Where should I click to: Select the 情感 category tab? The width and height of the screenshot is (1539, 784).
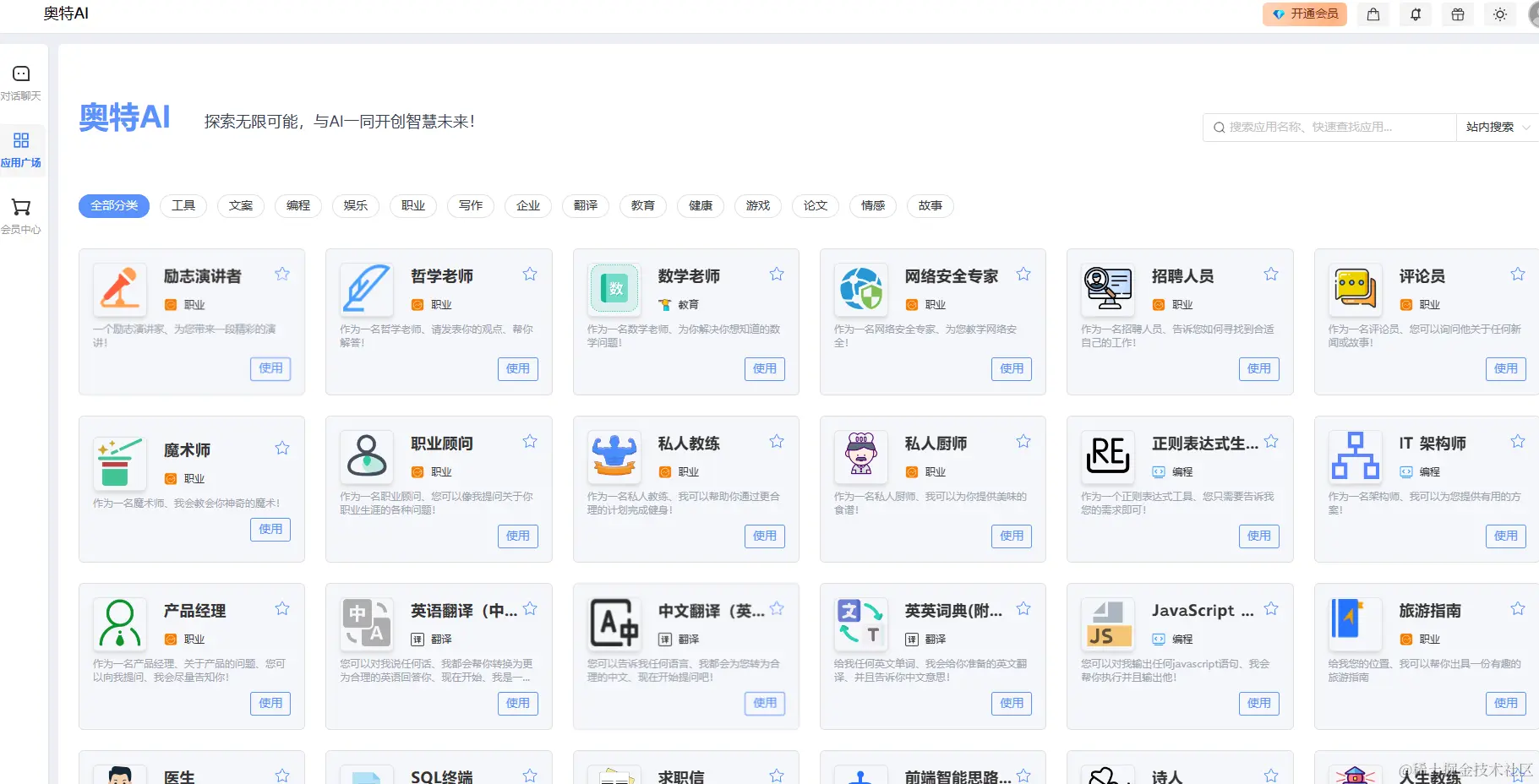873,206
